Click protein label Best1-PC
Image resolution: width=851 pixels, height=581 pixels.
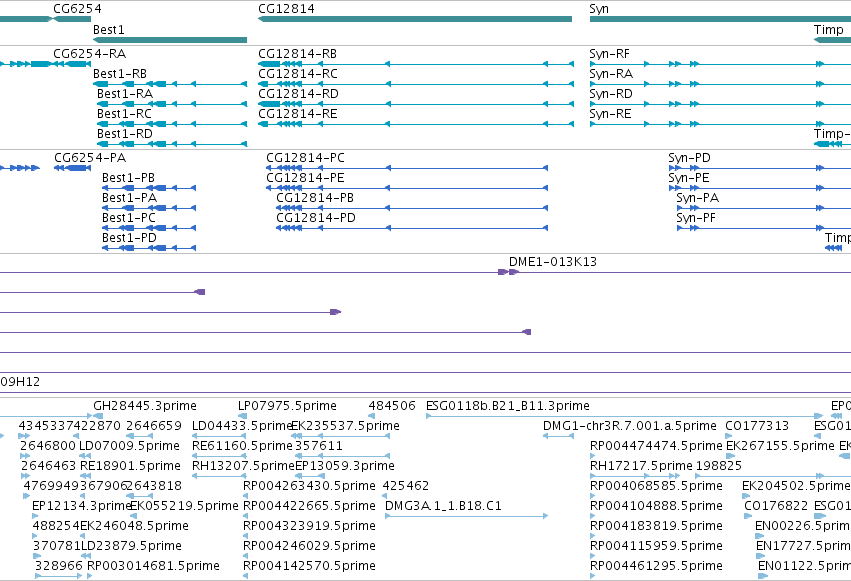tap(129, 218)
